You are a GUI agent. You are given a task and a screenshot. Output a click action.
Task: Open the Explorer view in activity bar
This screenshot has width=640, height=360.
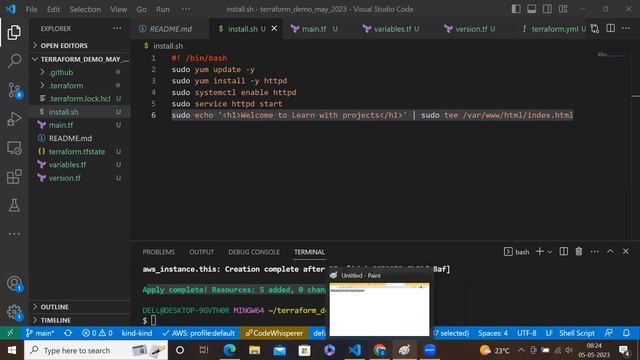point(14,33)
